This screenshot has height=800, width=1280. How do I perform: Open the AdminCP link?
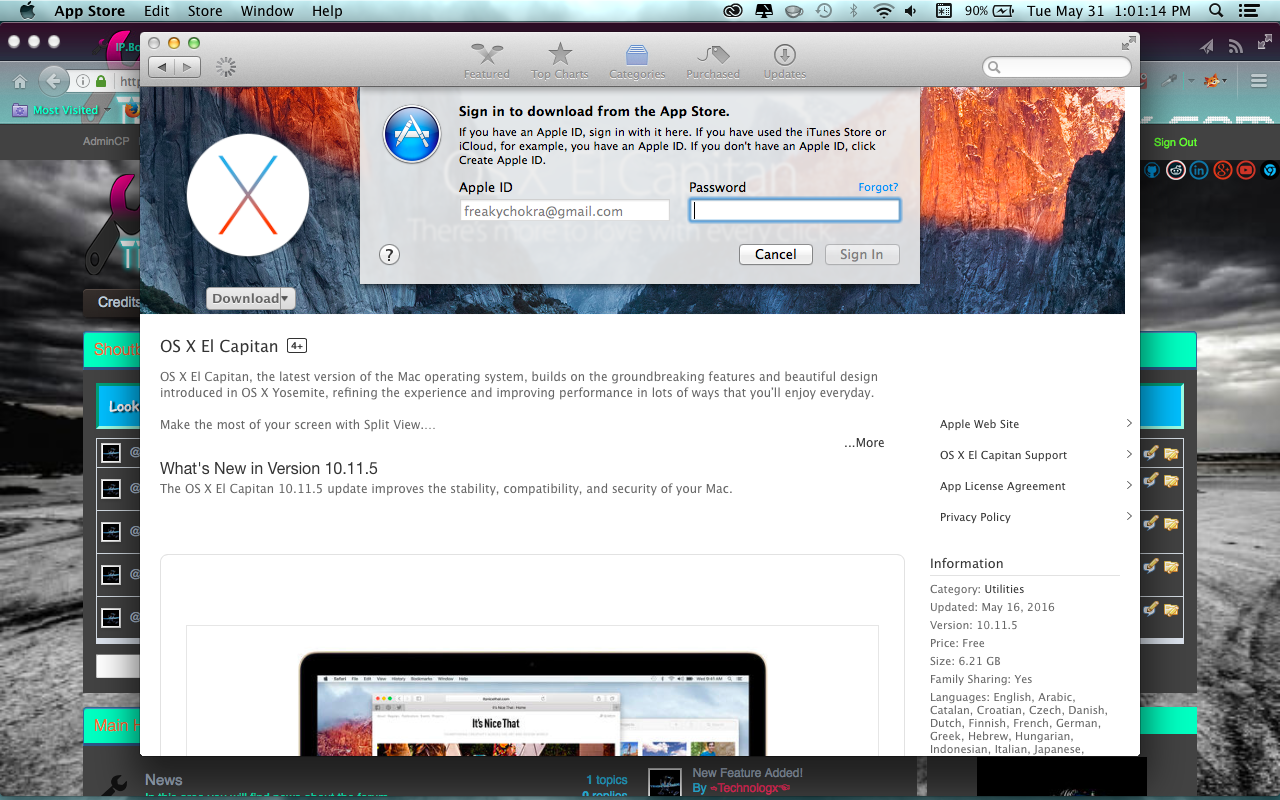(106, 141)
